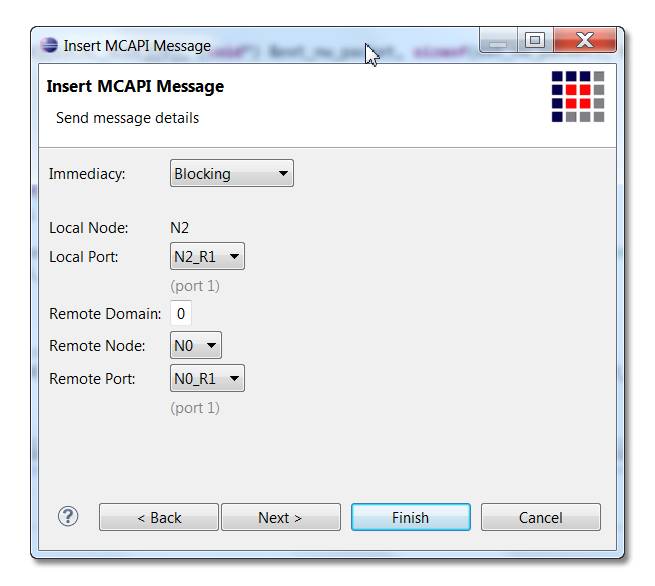The height and width of the screenshot is (586, 655).
Task: Open the help question mark icon
Action: coord(68,516)
